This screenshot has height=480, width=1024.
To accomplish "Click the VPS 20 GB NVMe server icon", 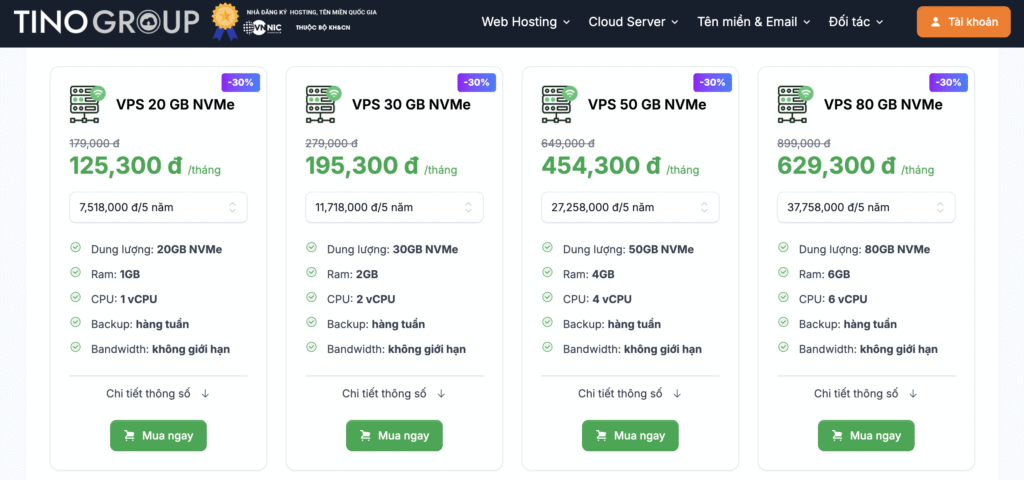I will pos(87,104).
